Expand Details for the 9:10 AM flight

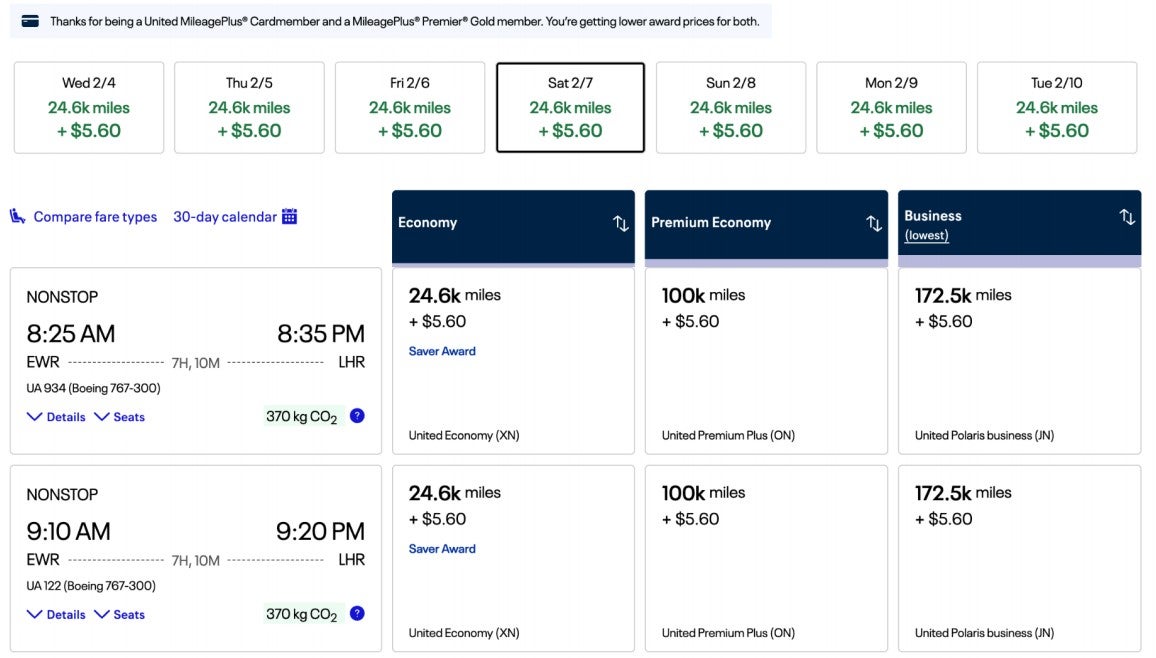tap(56, 614)
